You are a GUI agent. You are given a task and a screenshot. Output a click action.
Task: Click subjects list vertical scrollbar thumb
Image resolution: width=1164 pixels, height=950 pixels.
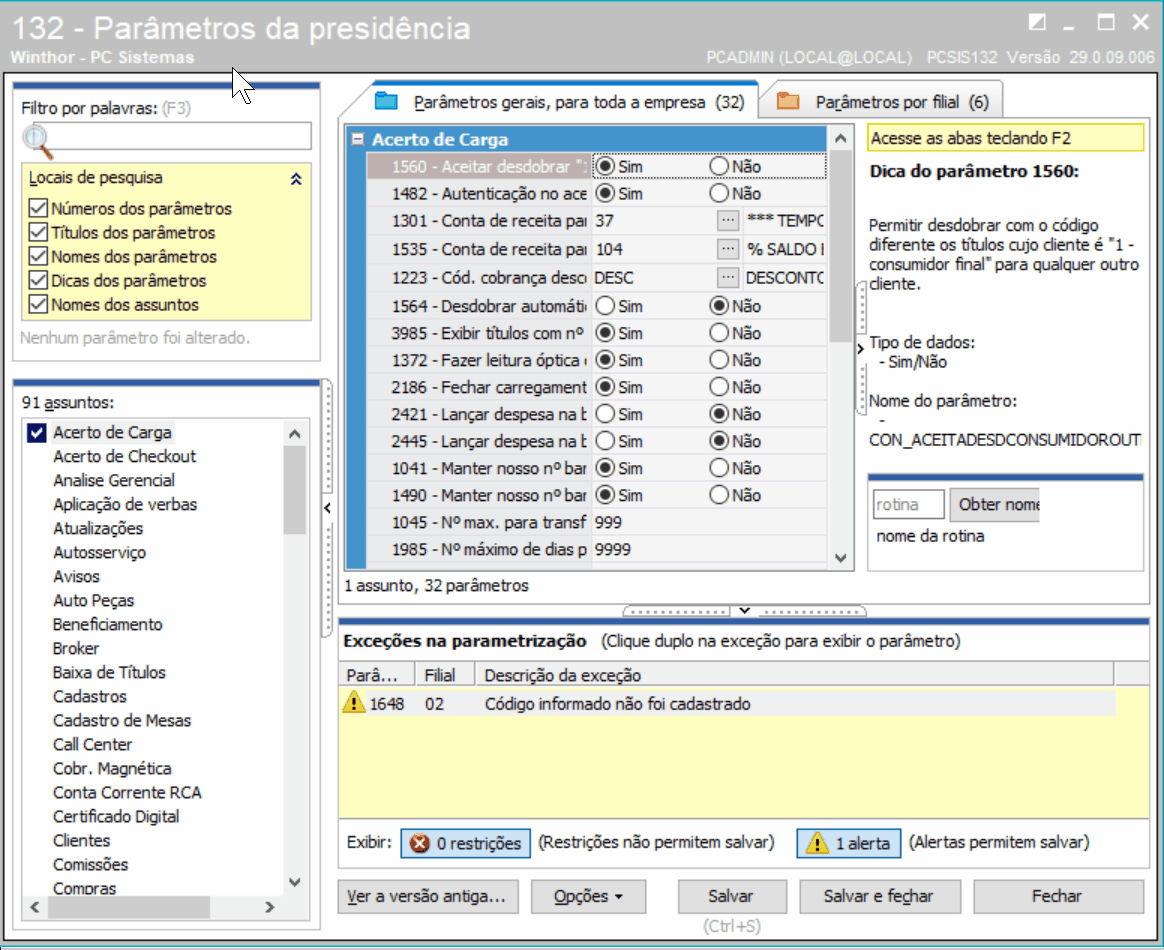pyautogui.click(x=294, y=491)
